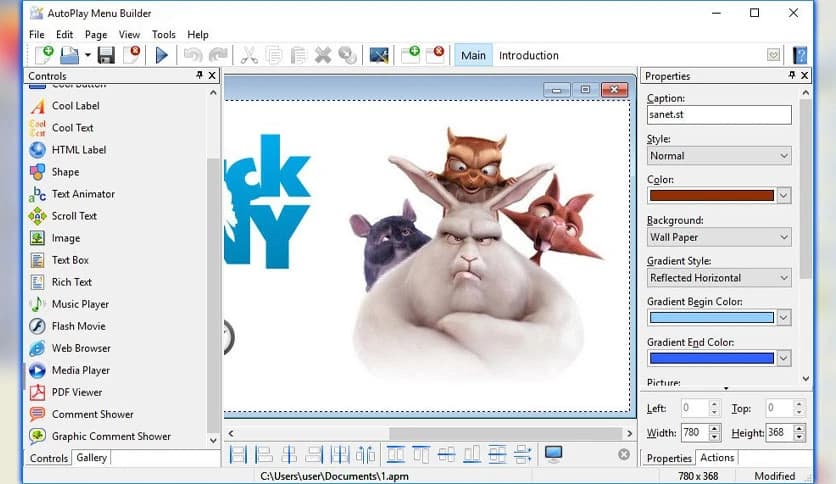Viewport: 836px width, 484px height.
Task: Click the Close project icon with red mark
Action: click(x=132, y=55)
